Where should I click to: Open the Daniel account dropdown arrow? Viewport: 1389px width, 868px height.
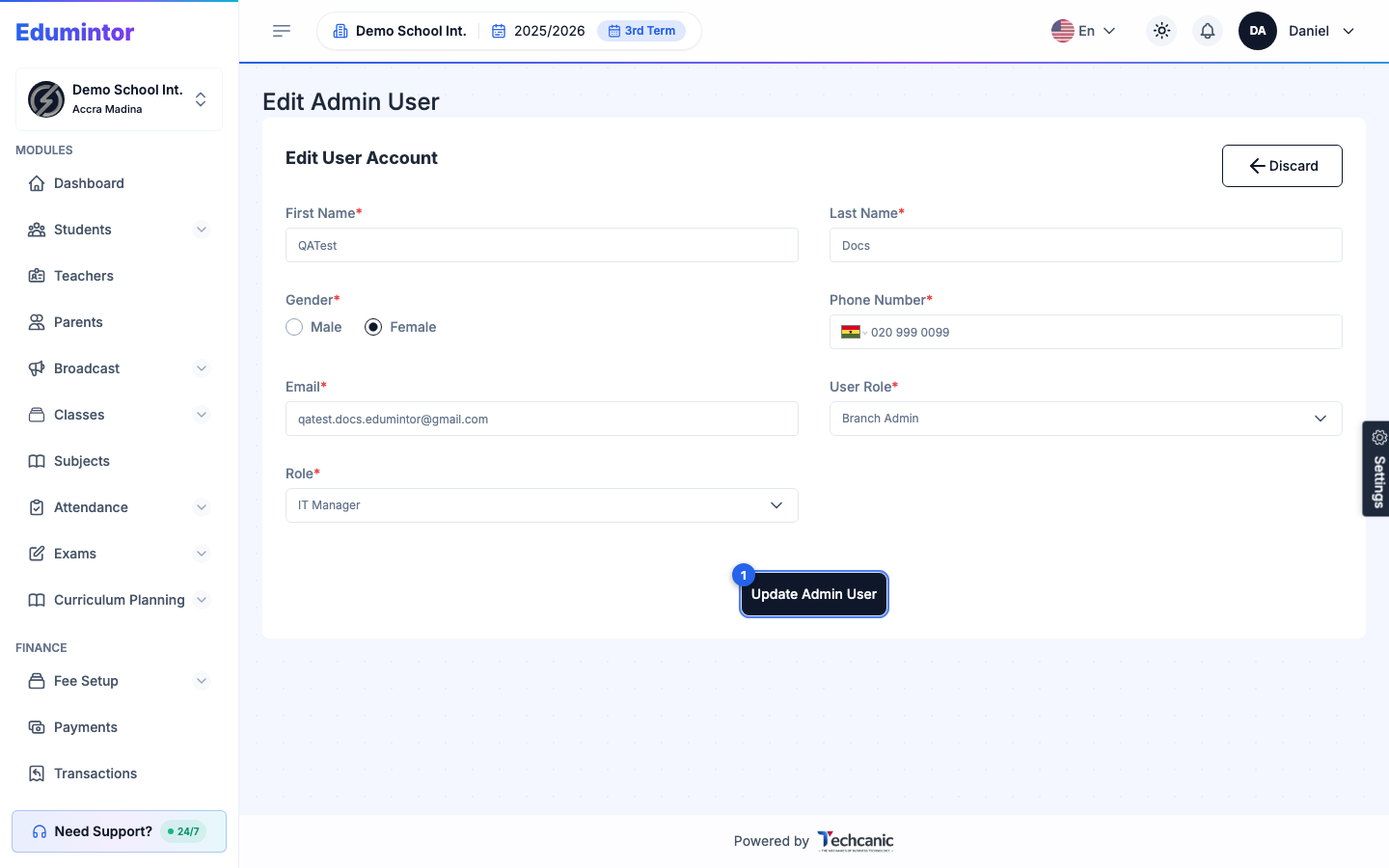coord(1348,31)
